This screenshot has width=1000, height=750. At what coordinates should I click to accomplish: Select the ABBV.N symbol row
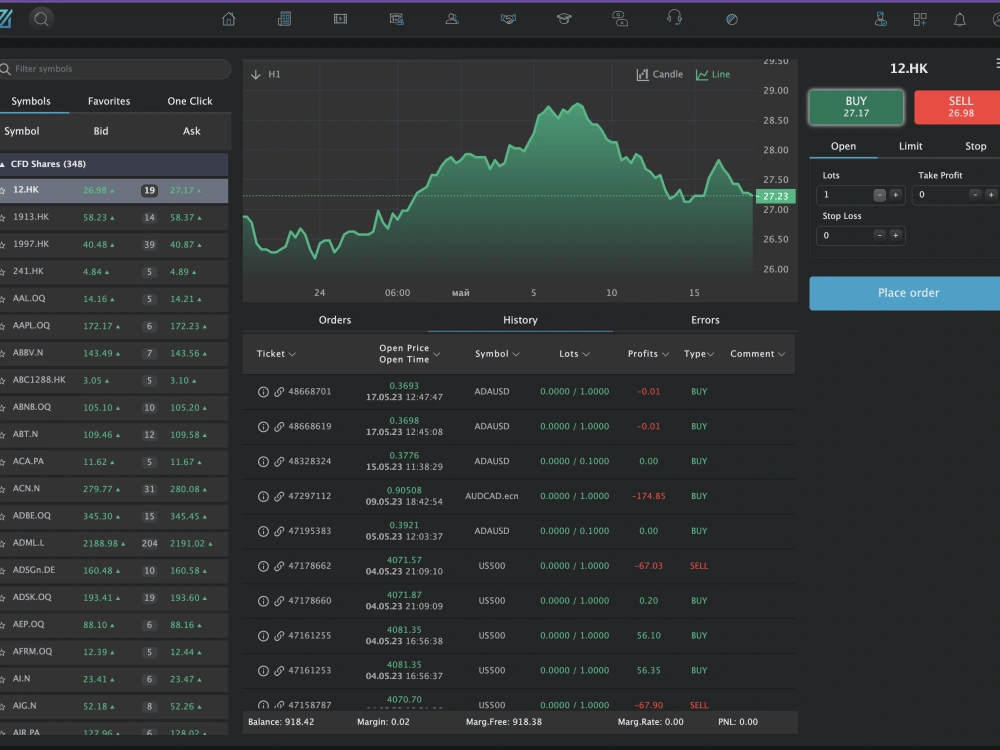point(114,353)
